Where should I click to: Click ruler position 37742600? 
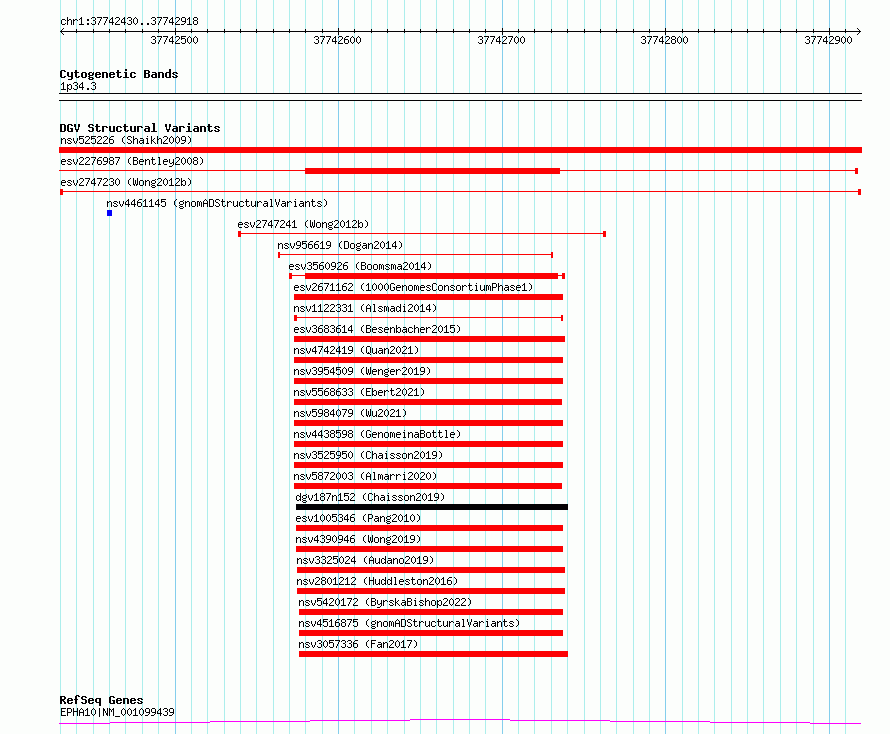[x=337, y=40]
